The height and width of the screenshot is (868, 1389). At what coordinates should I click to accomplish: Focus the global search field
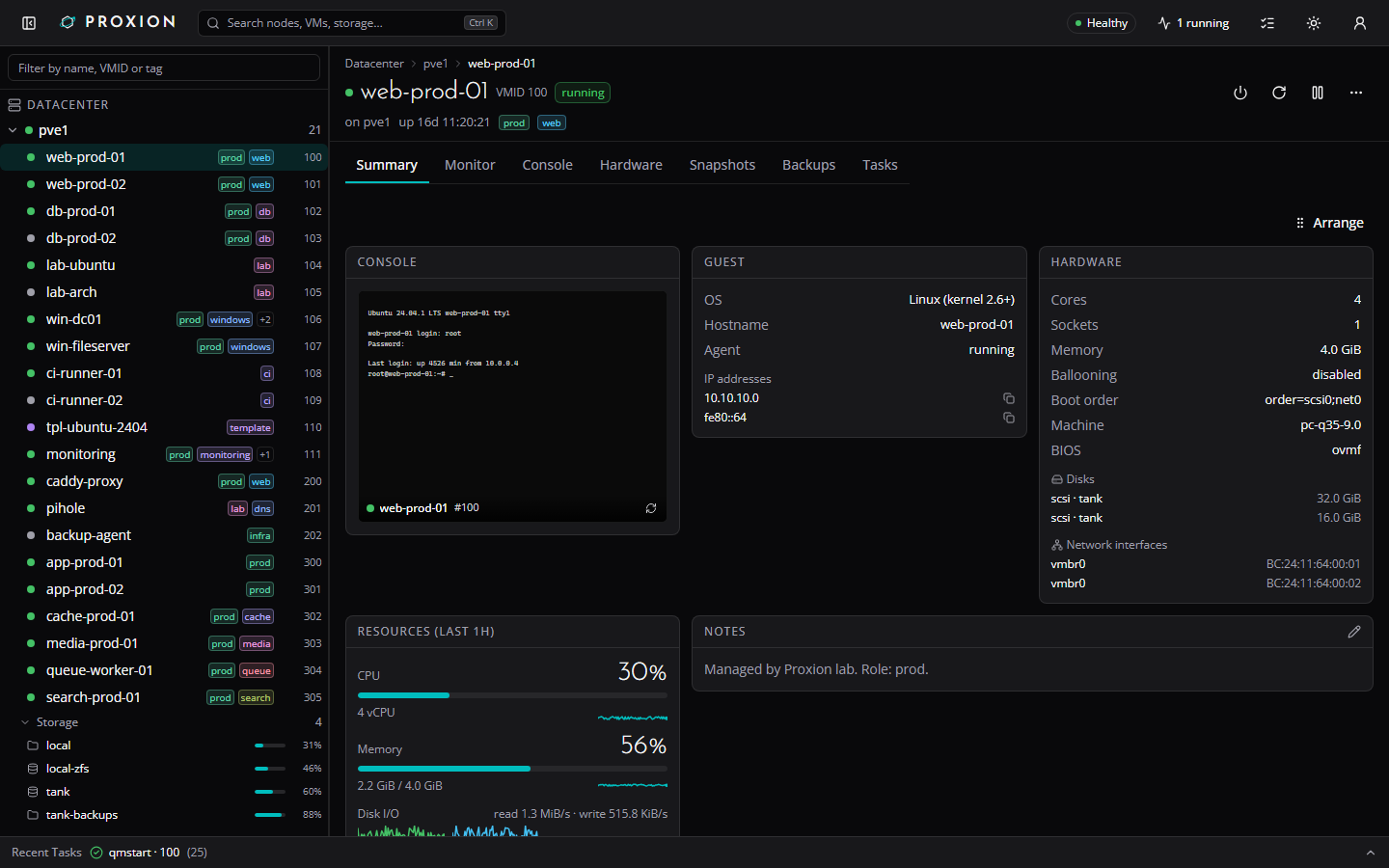click(352, 23)
